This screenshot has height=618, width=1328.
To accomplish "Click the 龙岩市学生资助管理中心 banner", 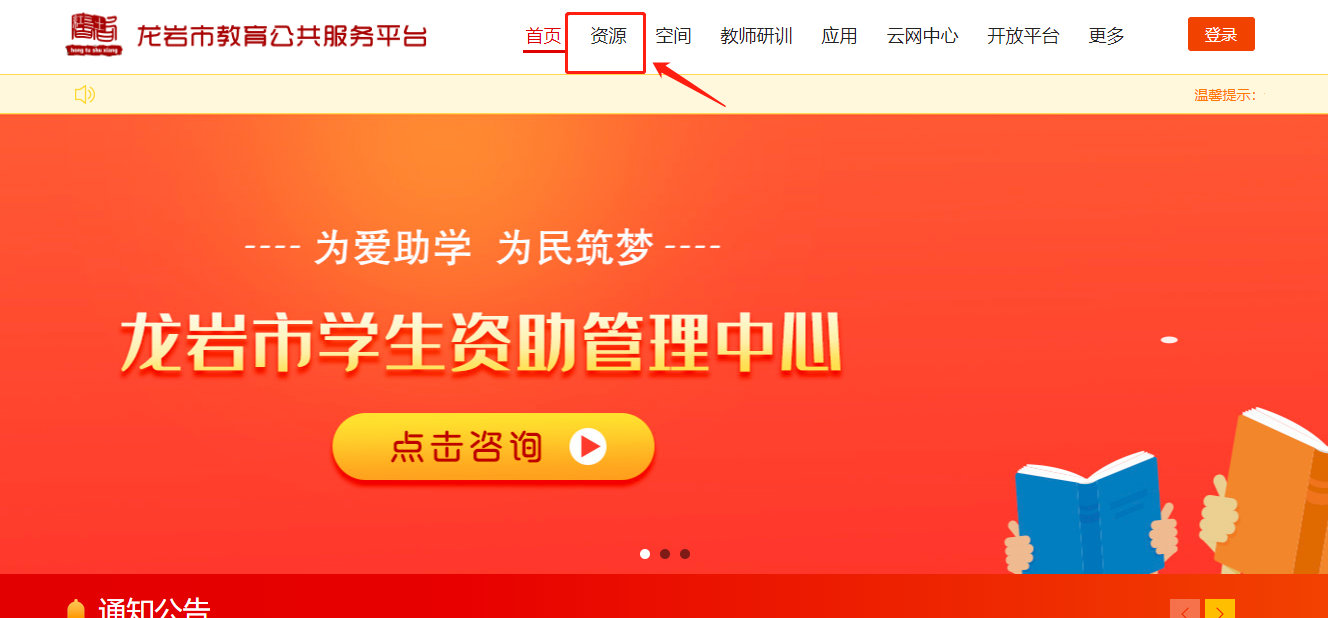I will tap(480, 343).
